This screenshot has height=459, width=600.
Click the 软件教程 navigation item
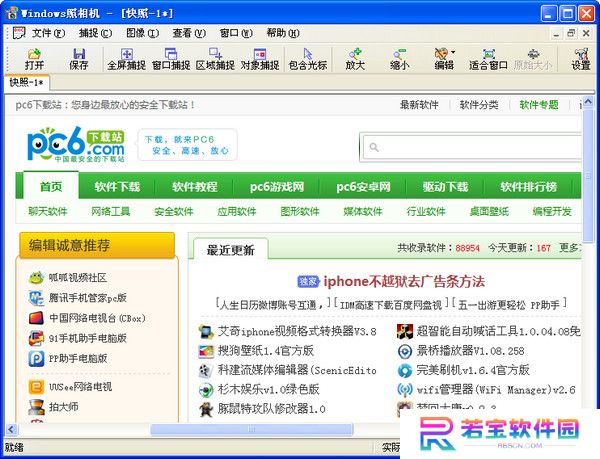[195, 187]
